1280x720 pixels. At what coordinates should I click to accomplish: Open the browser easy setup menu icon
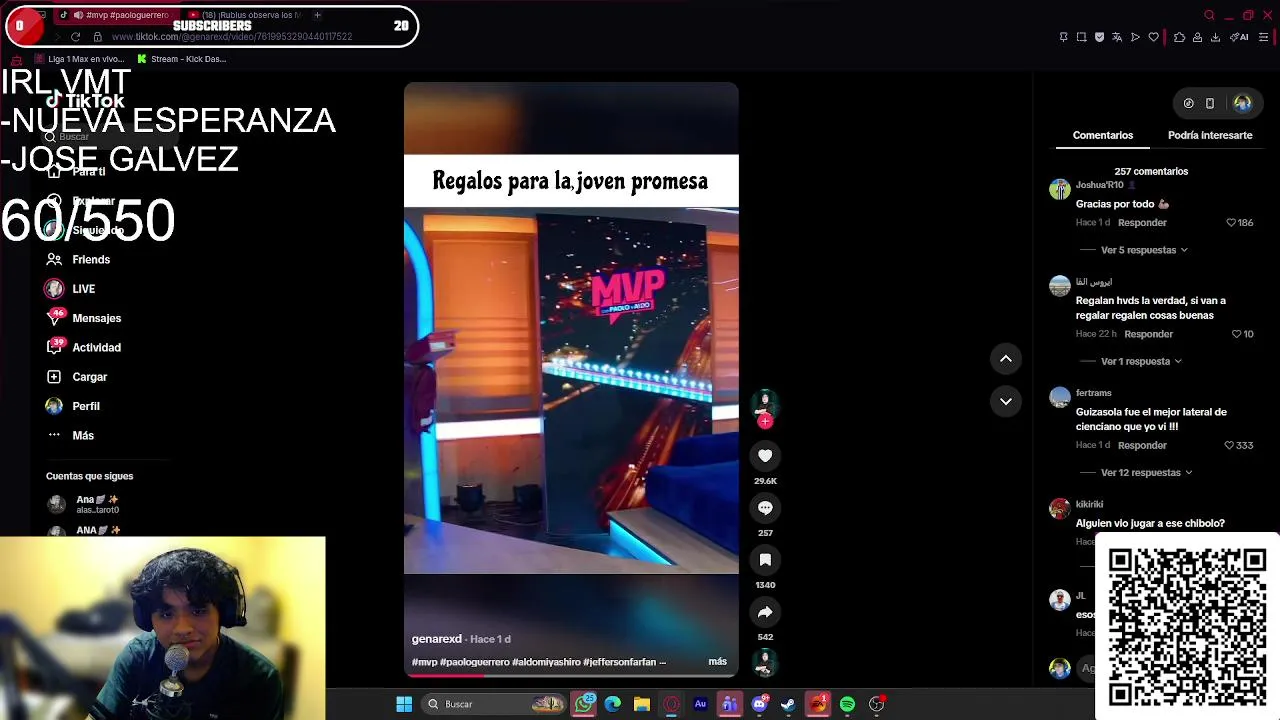pos(1264,37)
